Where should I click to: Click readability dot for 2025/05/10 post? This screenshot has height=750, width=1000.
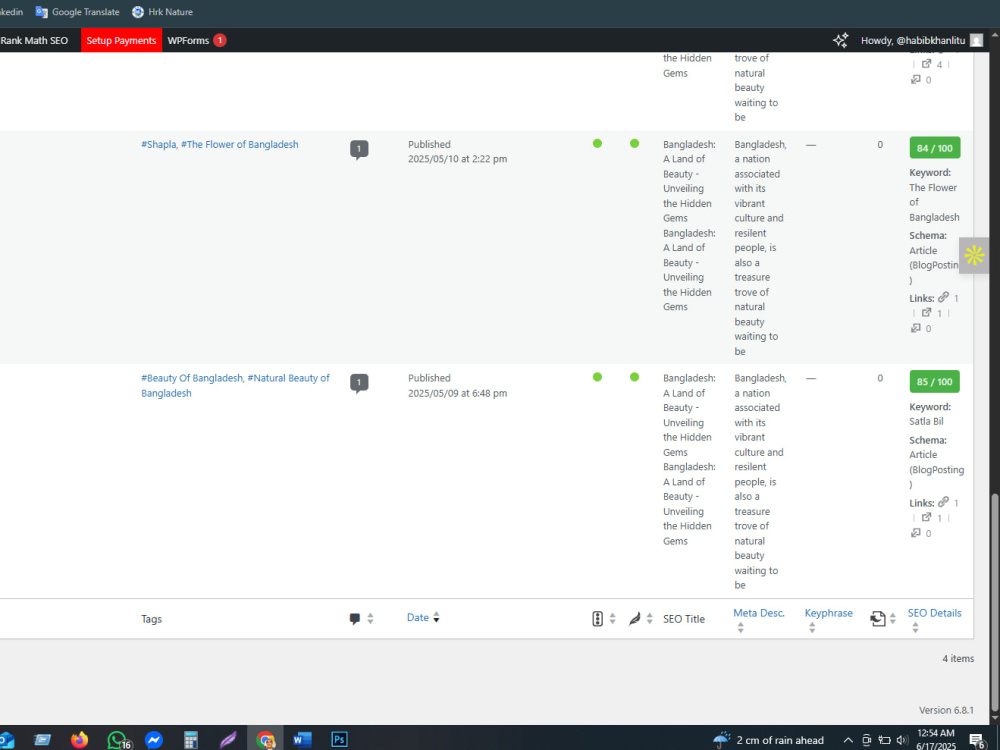(634, 143)
